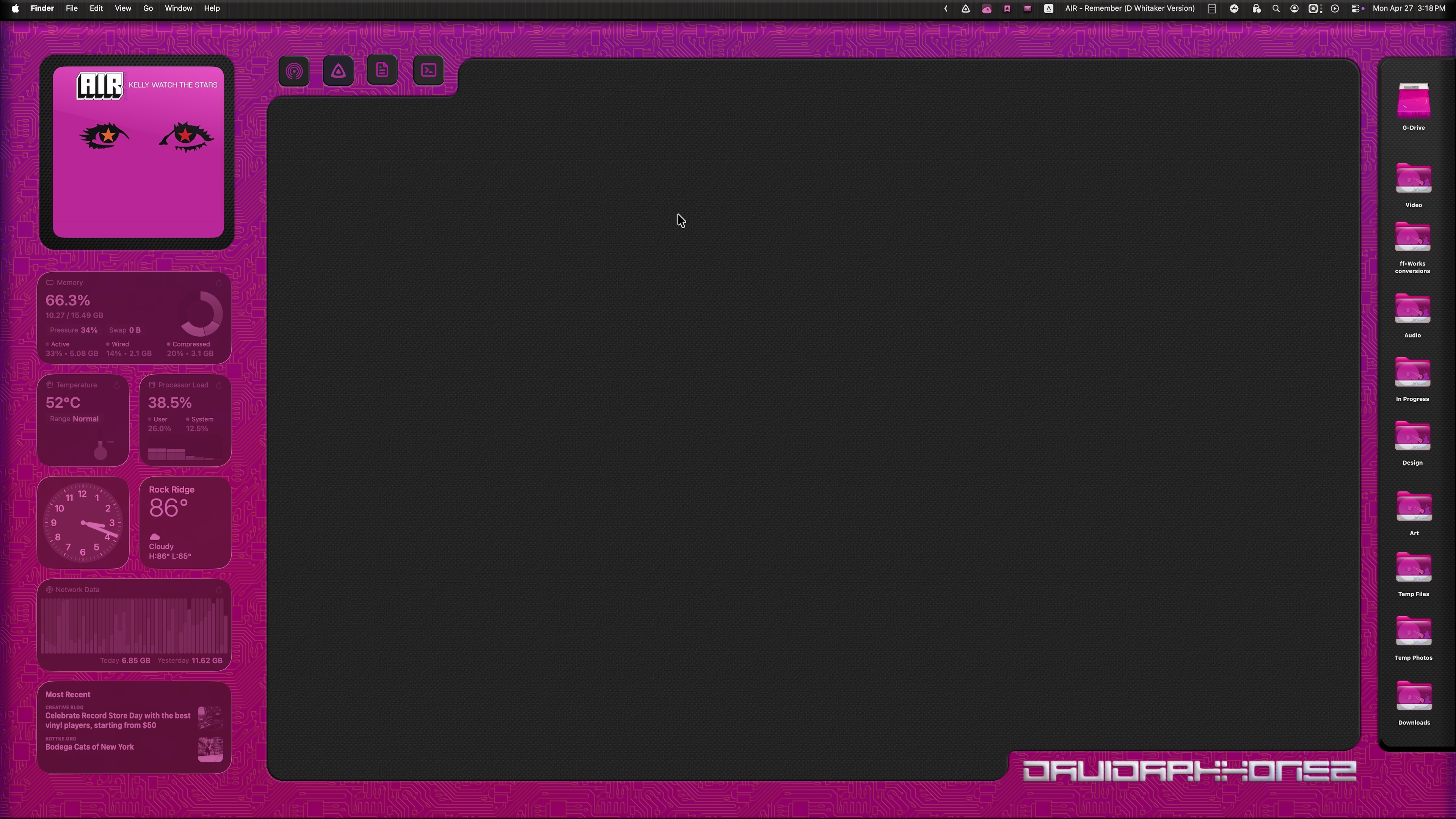The height and width of the screenshot is (819, 1456).
Task: Open the View menu
Action: [122, 8]
